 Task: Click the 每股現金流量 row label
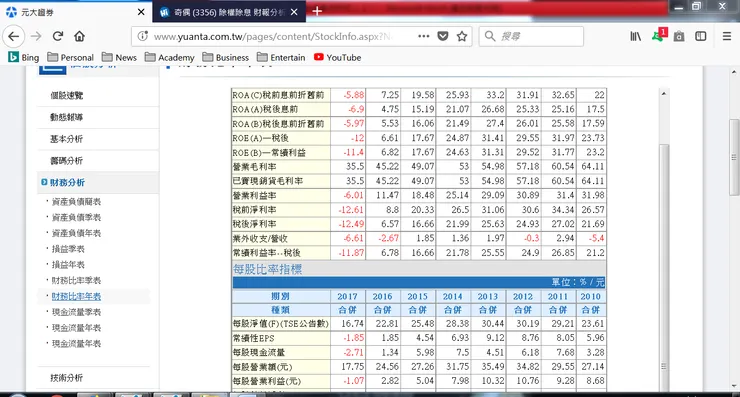[259, 352]
